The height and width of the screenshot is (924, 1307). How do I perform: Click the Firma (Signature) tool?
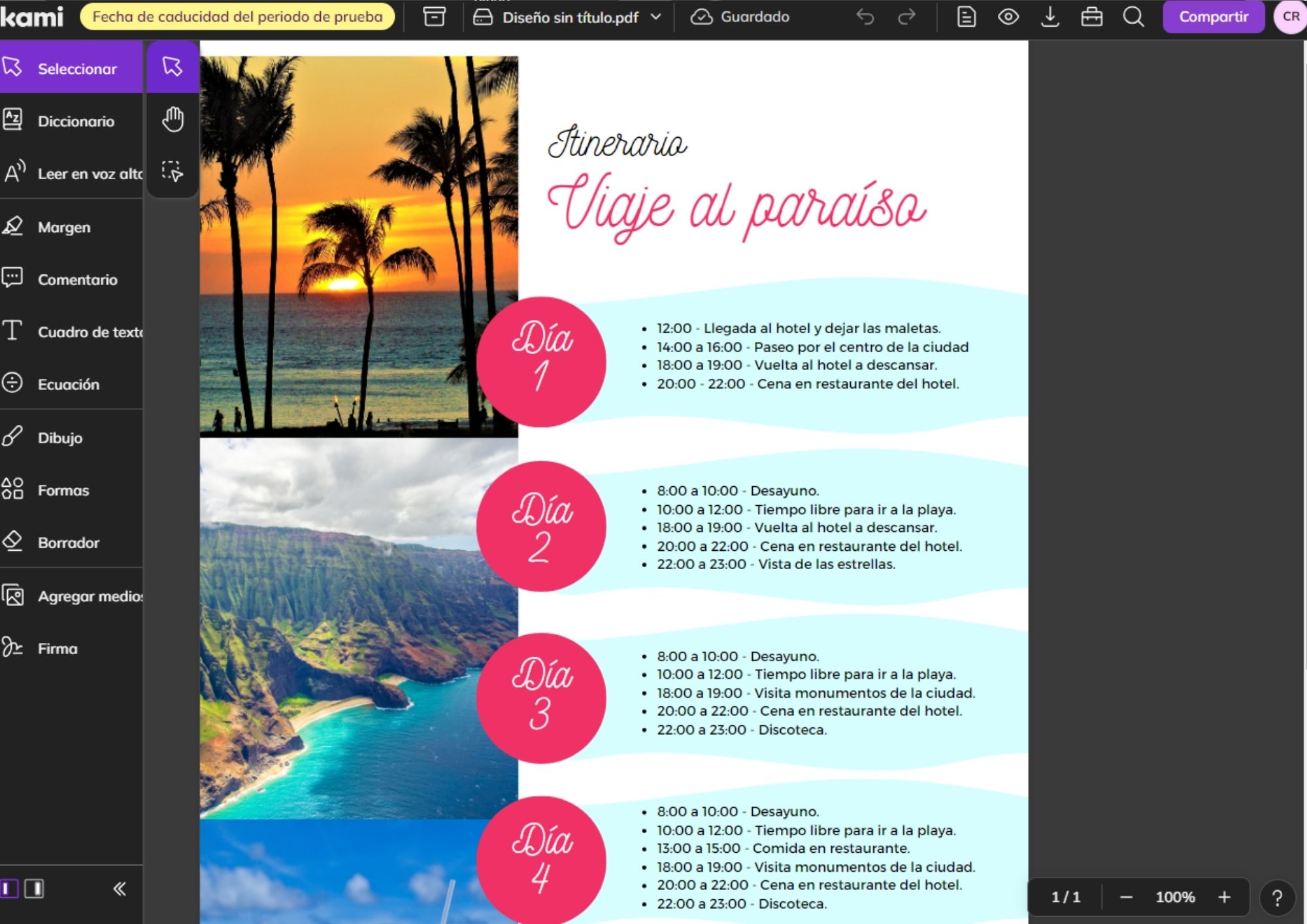[x=57, y=648]
